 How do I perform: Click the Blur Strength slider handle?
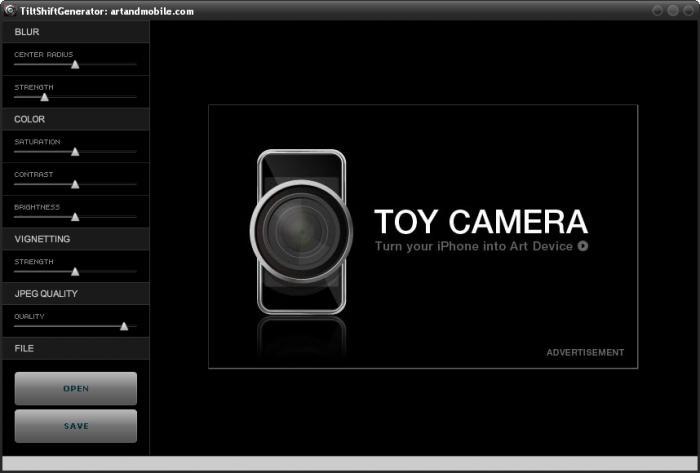44,97
